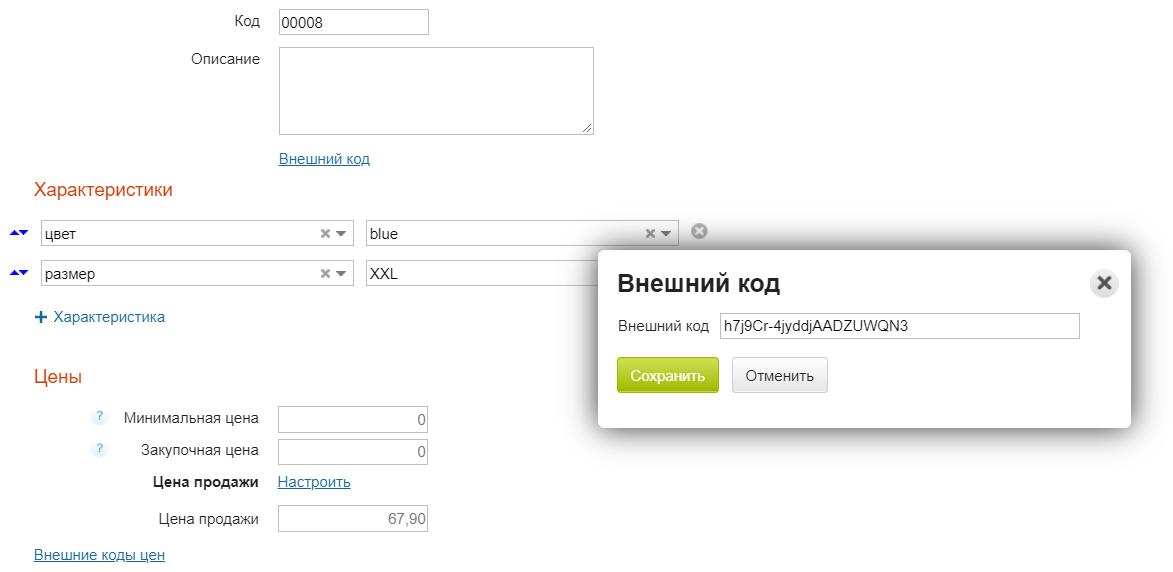Close the Внешний код popup
Image resolution: width=1173 pixels, height=572 pixels.
[x=1104, y=283]
